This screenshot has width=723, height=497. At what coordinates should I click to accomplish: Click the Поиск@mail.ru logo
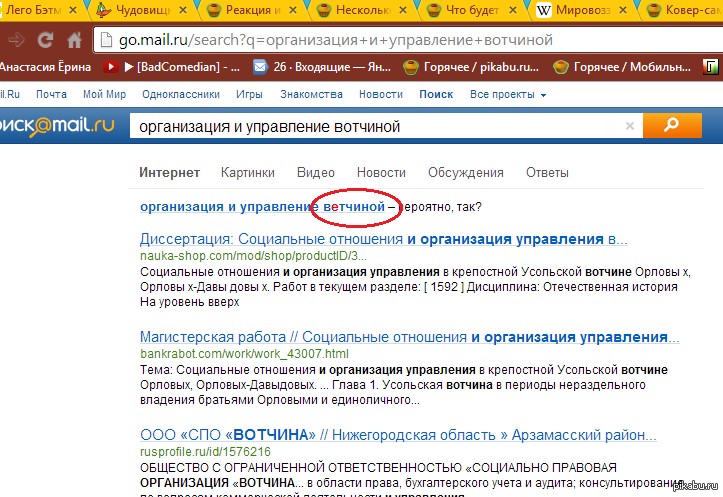tap(57, 125)
